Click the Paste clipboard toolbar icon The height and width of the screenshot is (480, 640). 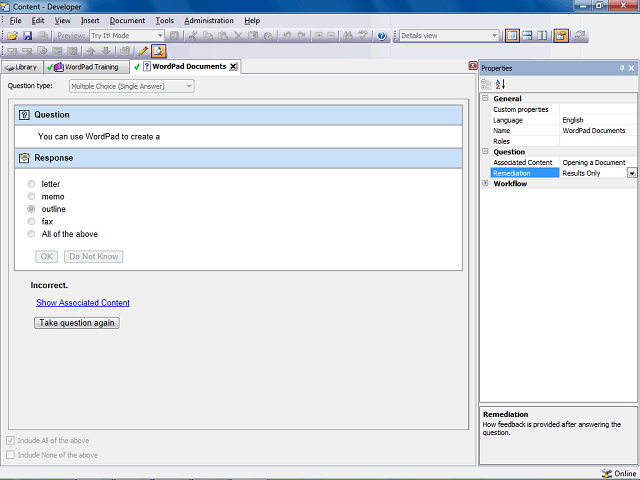tap(223, 36)
